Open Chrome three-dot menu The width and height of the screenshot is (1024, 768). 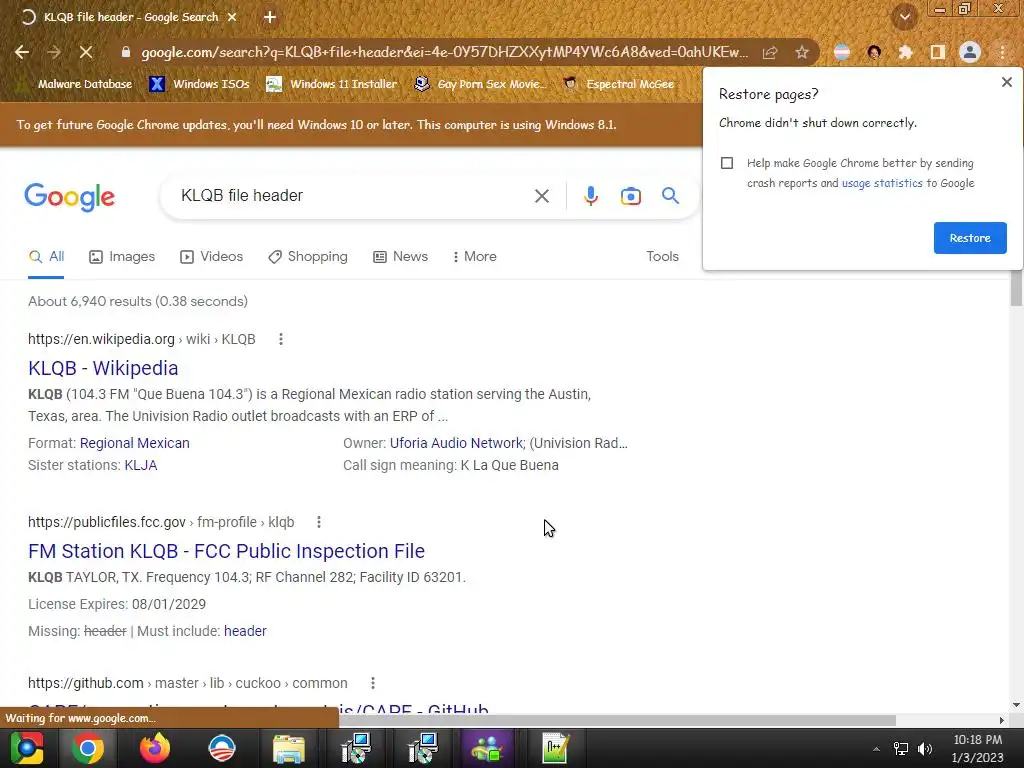click(1002, 52)
